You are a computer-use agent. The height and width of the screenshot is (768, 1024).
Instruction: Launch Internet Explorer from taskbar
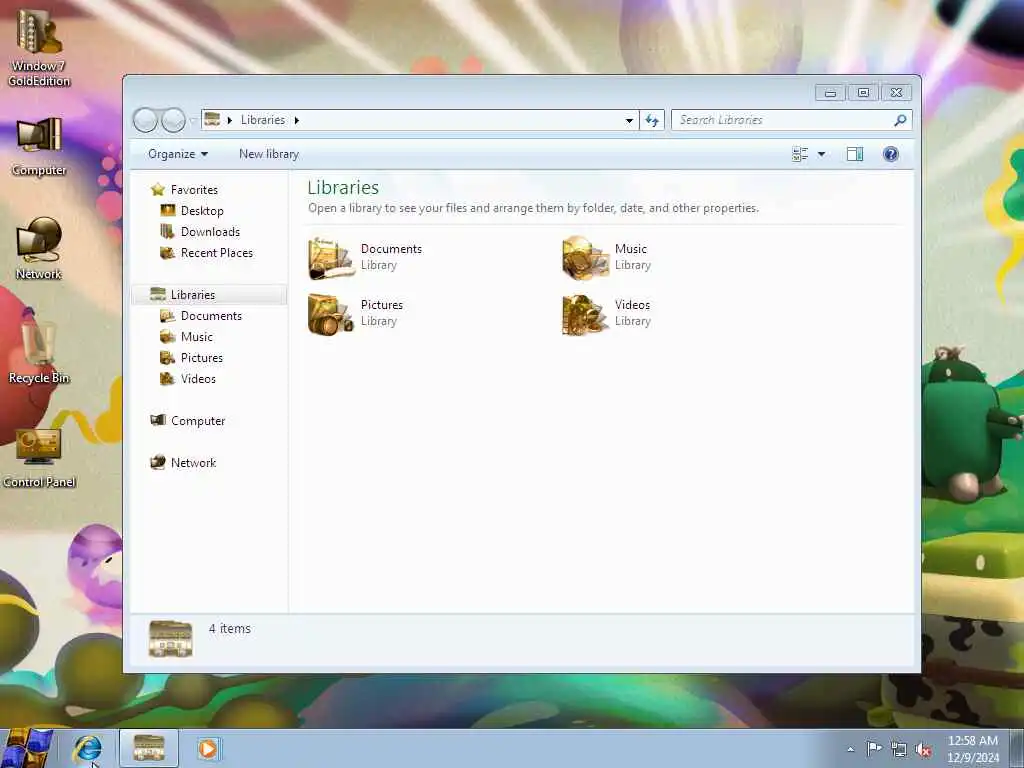[87, 748]
